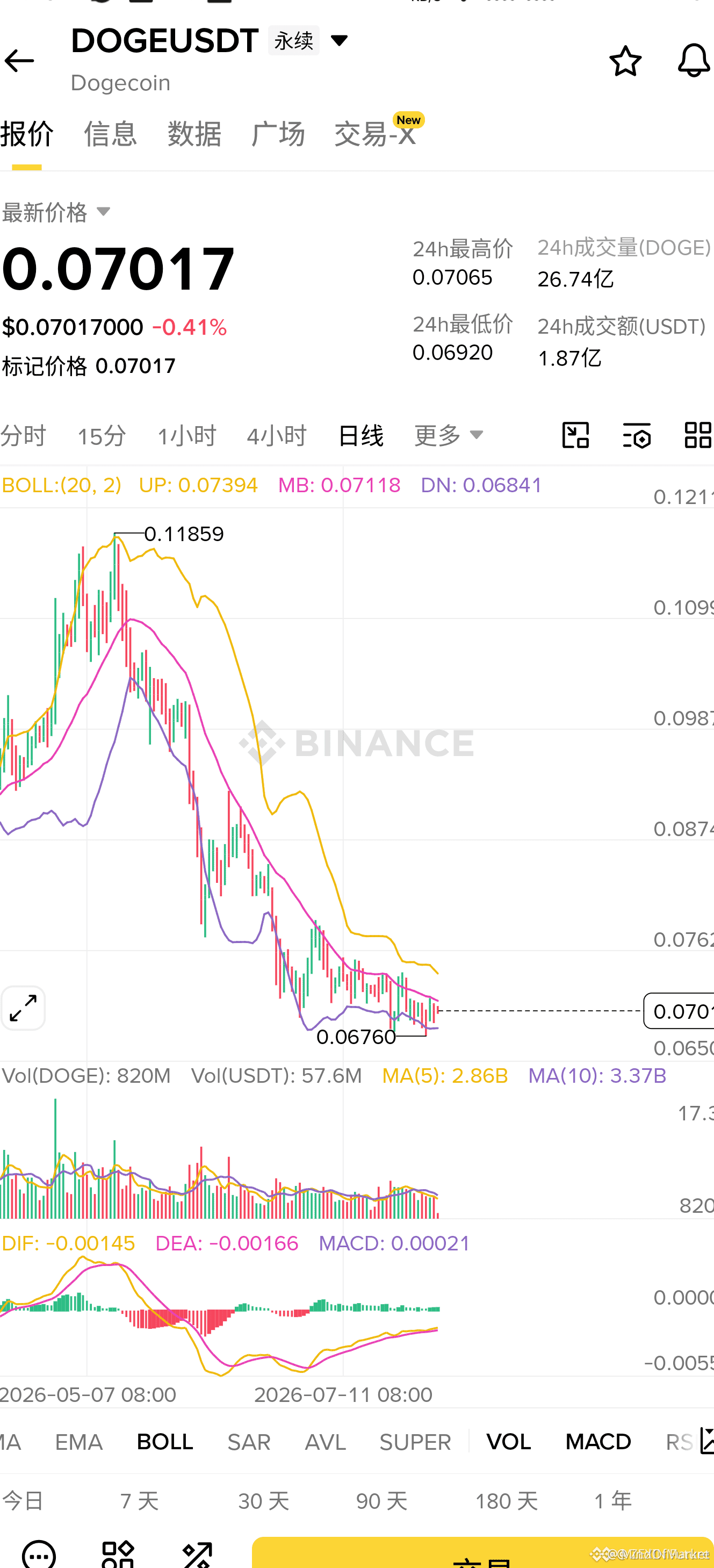Image resolution: width=714 pixels, height=1568 pixels.
Task: Open indicator settings icon beside RSI
Action: [706, 1441]
